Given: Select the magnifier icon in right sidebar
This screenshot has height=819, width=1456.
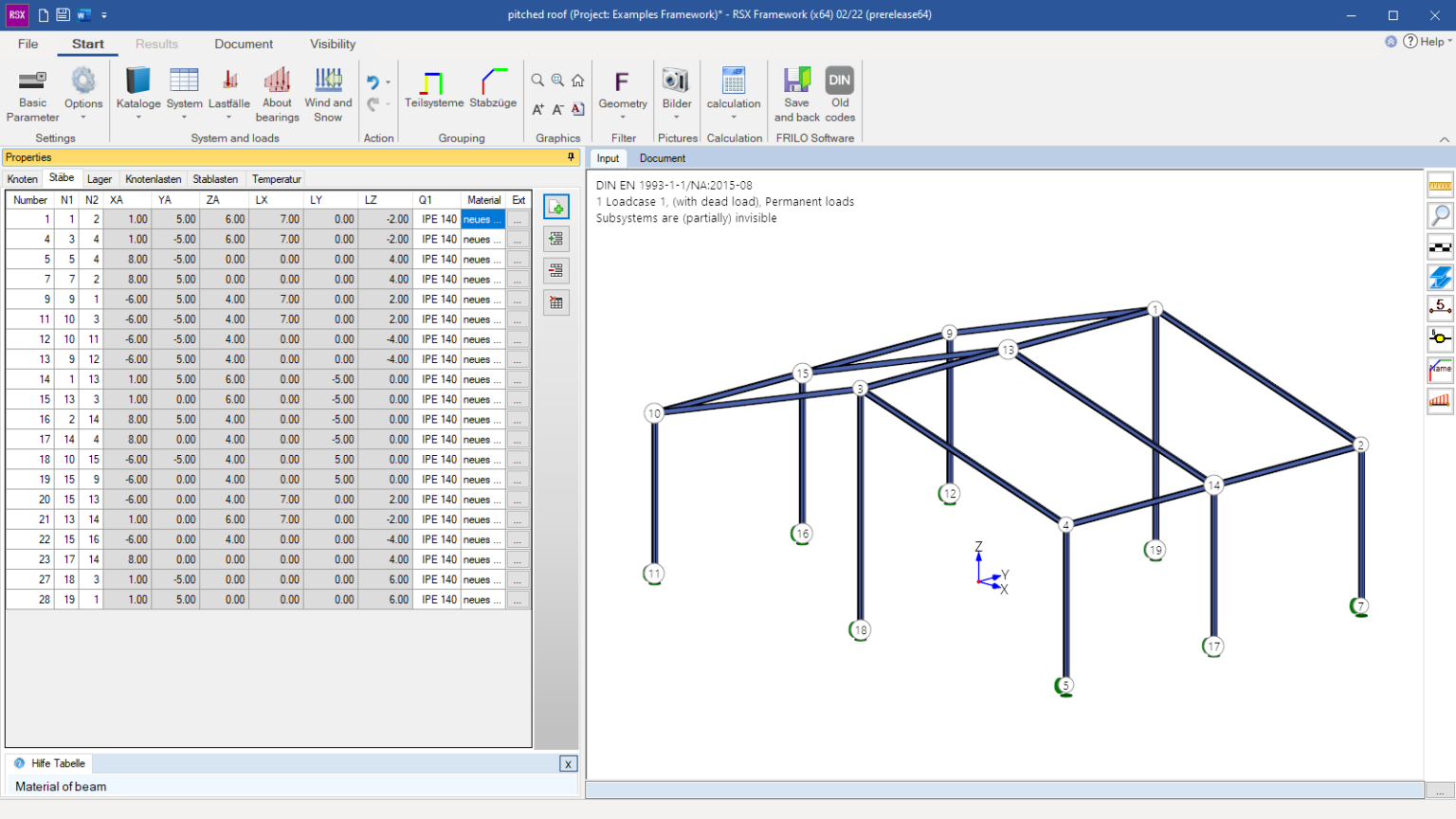Looking at the screenshot, I should pos(1441,216).
